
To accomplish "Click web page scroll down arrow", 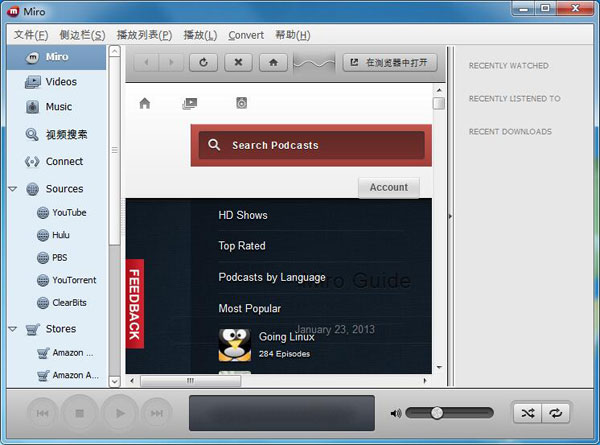I will point(439,367).
